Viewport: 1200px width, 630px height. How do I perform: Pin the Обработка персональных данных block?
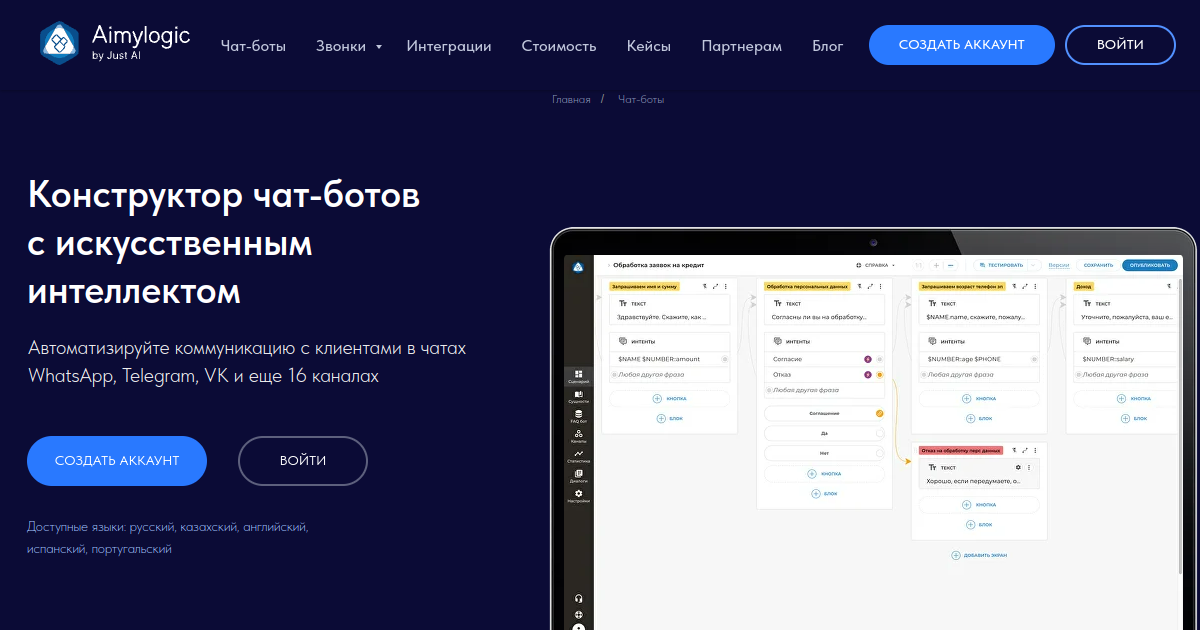859,286
